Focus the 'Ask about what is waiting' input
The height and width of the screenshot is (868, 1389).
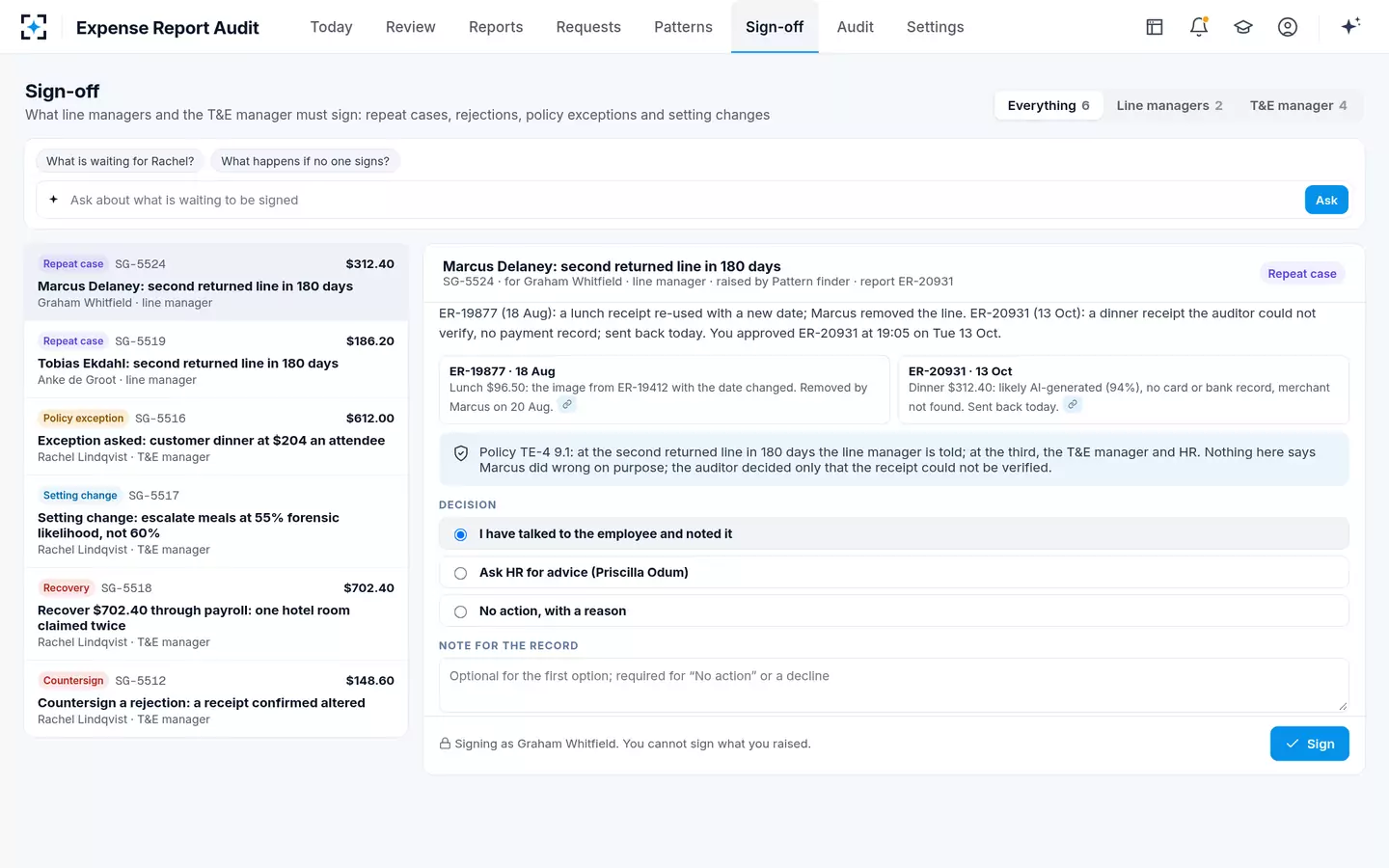coord(683,200)
